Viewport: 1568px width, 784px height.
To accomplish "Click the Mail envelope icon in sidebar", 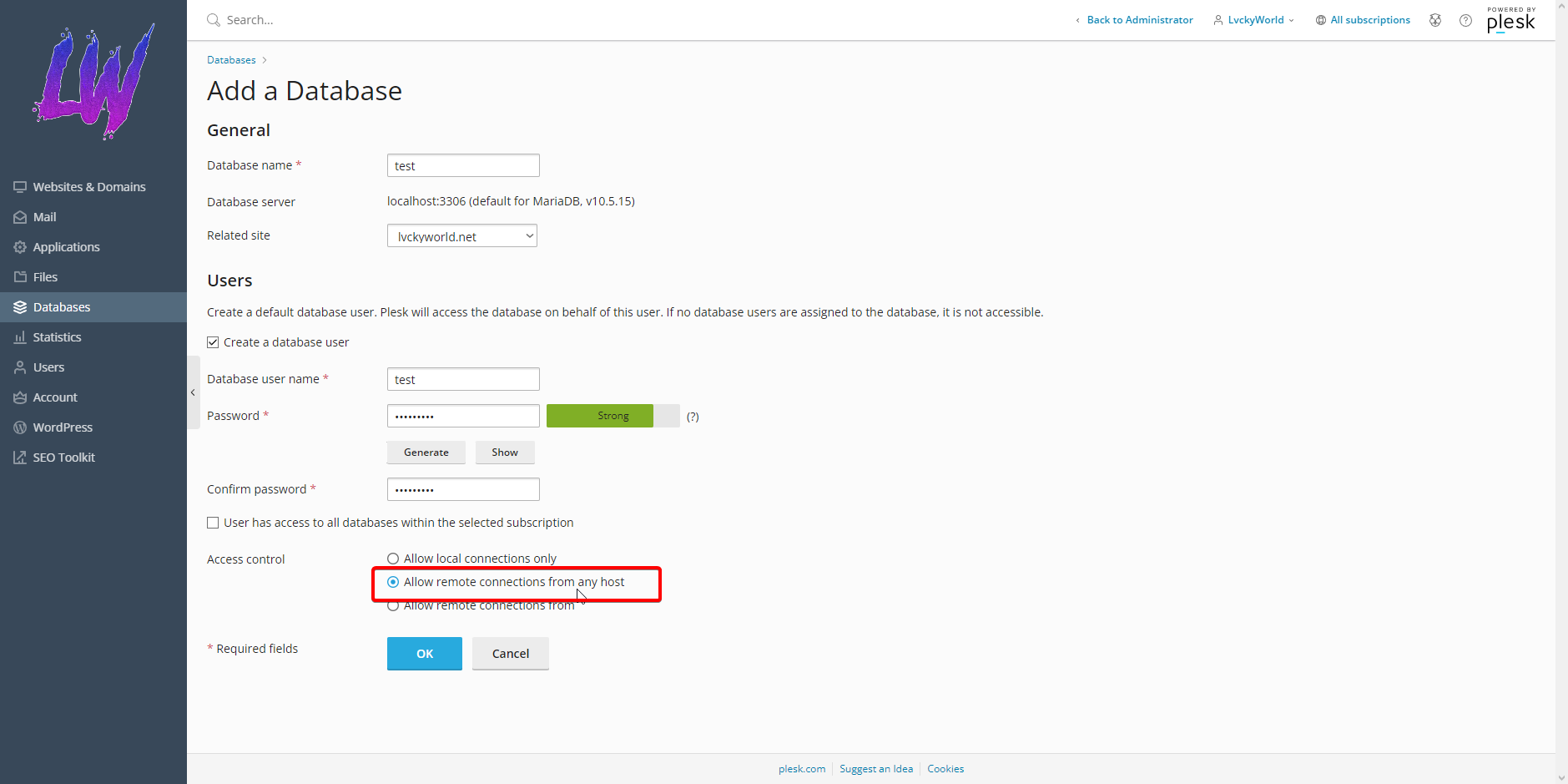I will pyautogui.click(x=20, y=217).
